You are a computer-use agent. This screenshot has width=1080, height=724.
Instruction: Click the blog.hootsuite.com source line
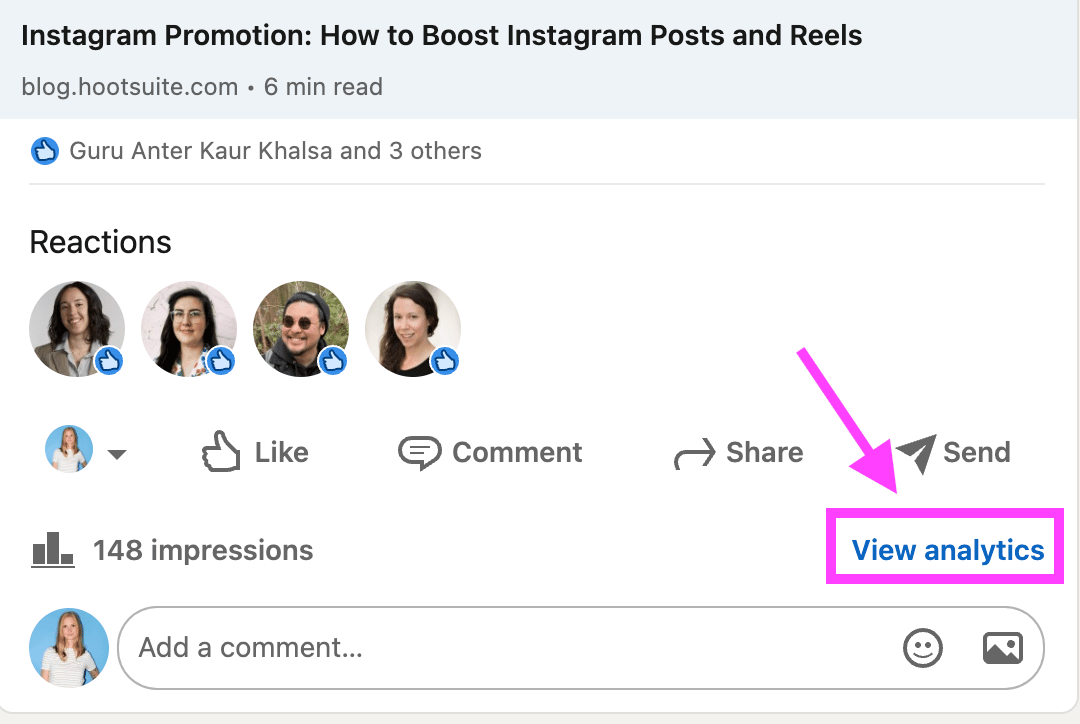pos(201,87)
